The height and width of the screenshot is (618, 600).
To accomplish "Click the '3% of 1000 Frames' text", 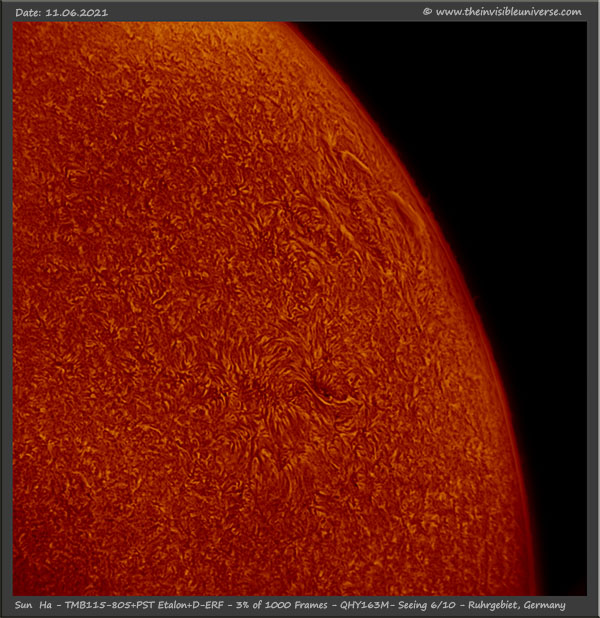I will click(290, 605).
